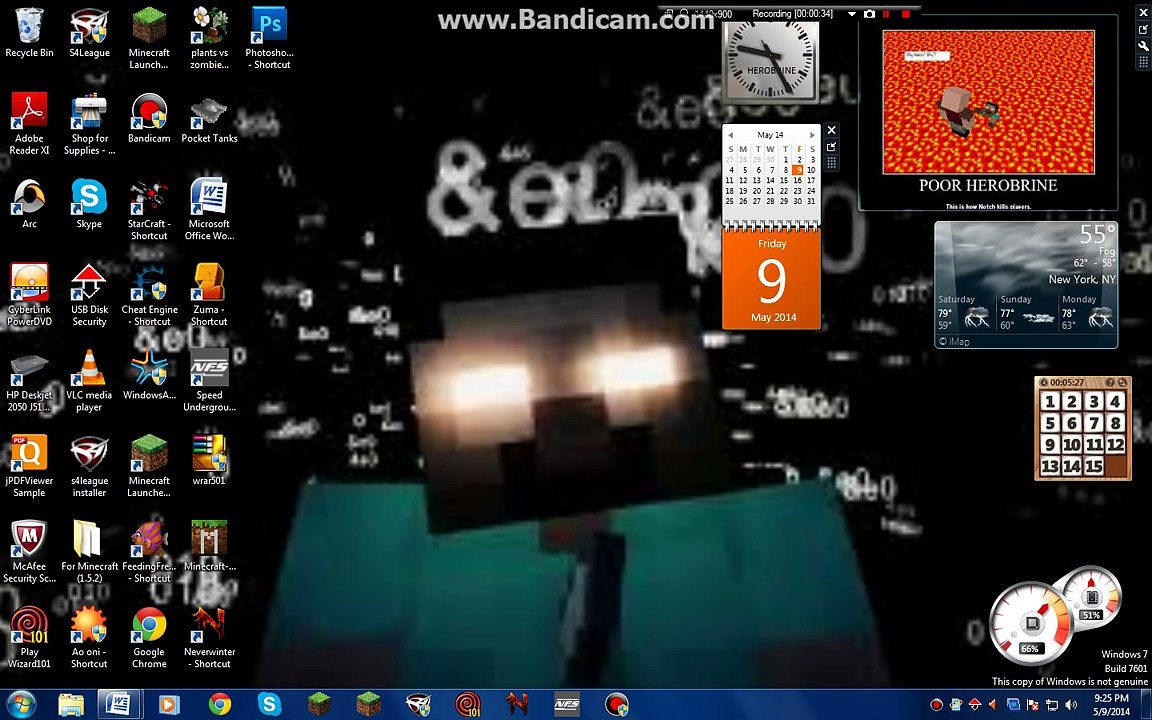The width and height of the screenshot is (1152, 720).
Task: Open Google Chrome desktop icon
Action: point(149,637)
